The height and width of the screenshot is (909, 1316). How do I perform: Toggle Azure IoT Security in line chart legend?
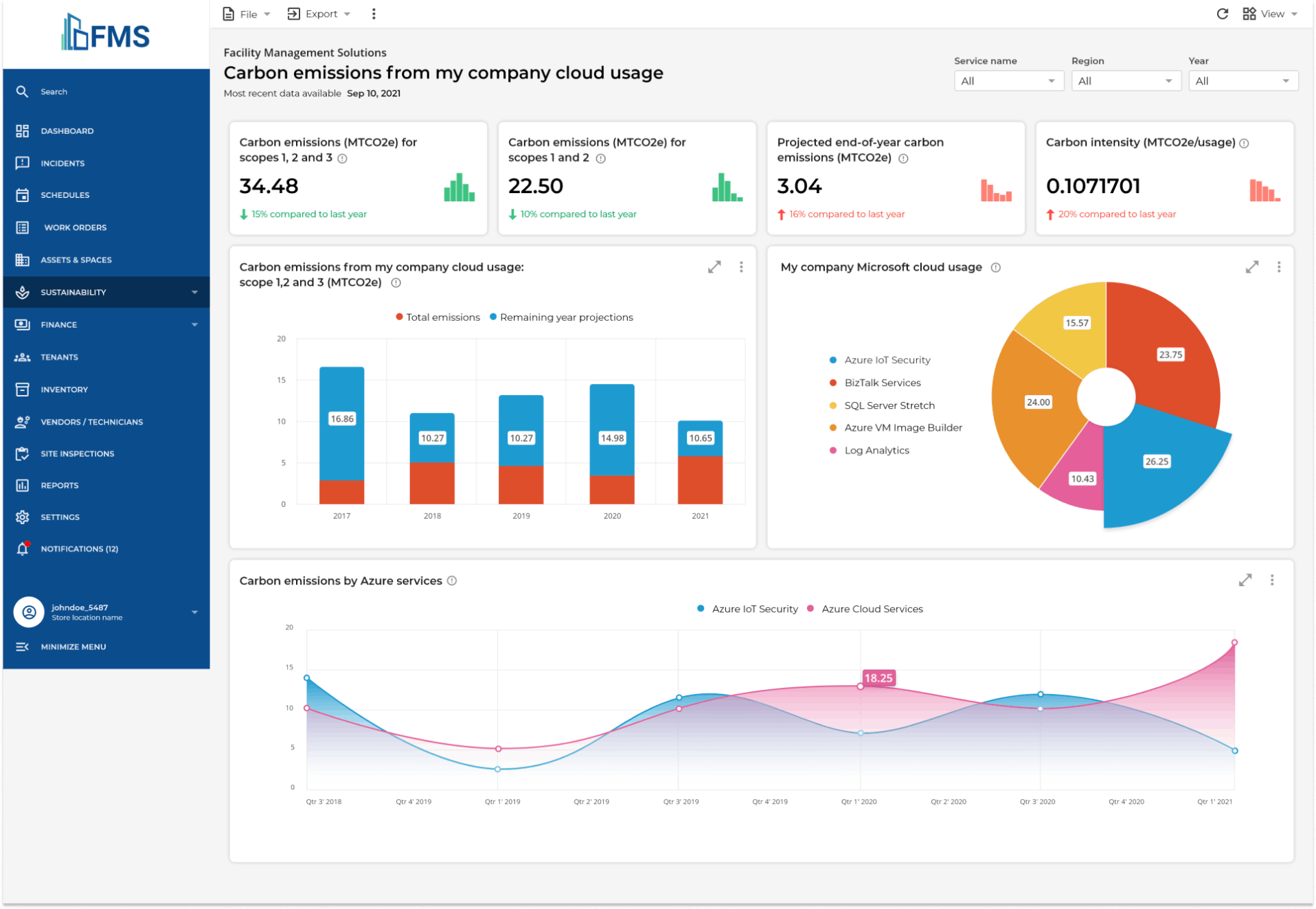tap(748, 609)
